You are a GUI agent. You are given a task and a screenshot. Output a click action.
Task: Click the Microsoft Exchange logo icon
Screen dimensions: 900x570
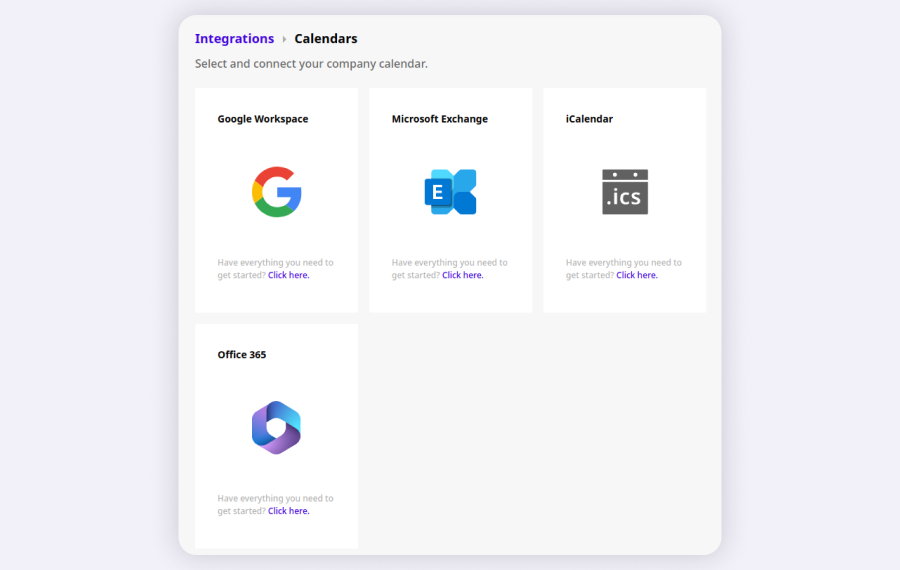(451, 192)
